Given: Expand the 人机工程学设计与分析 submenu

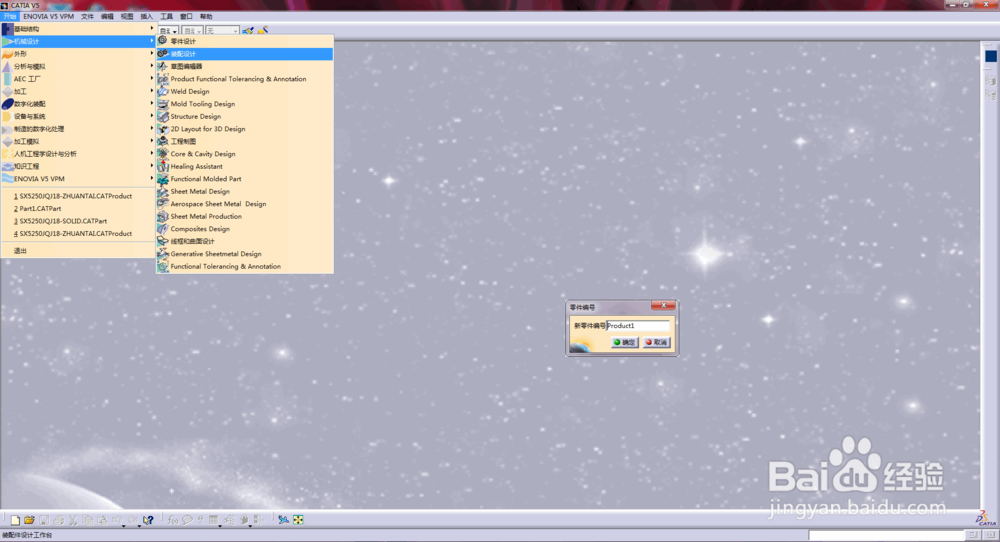Looking at the screenshot, I should [78, 154].
